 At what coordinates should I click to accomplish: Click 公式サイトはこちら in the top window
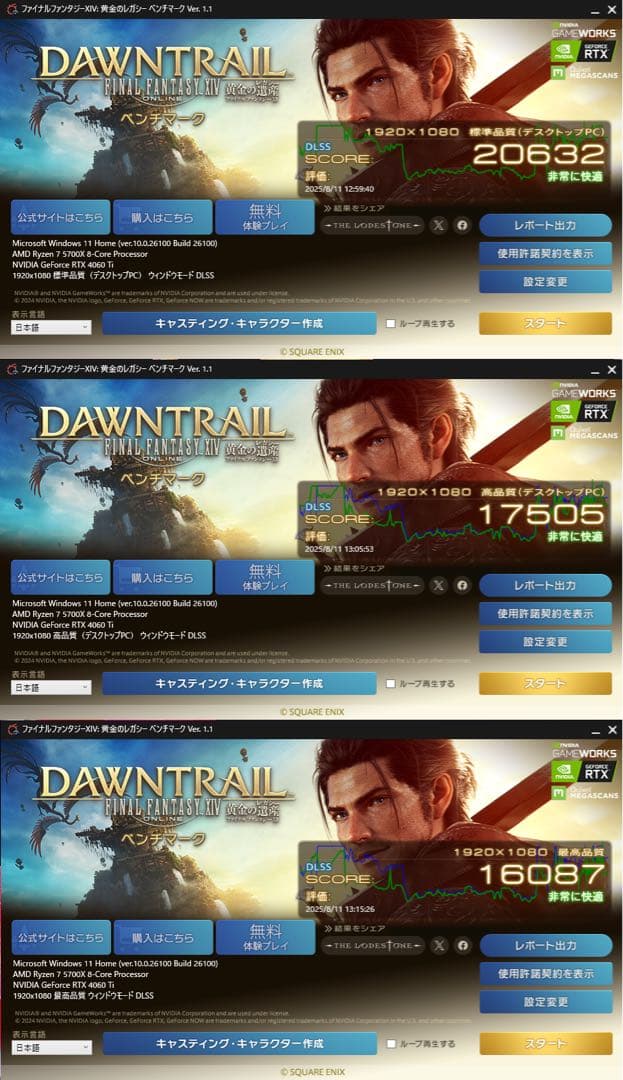click(61, 218)
